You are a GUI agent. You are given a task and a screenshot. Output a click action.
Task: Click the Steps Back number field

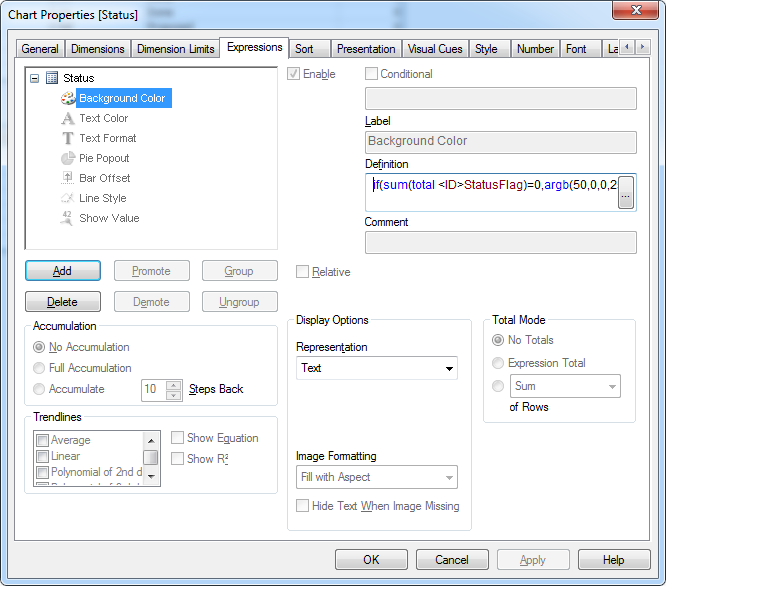pyautogui.click(x=154, y=390)
